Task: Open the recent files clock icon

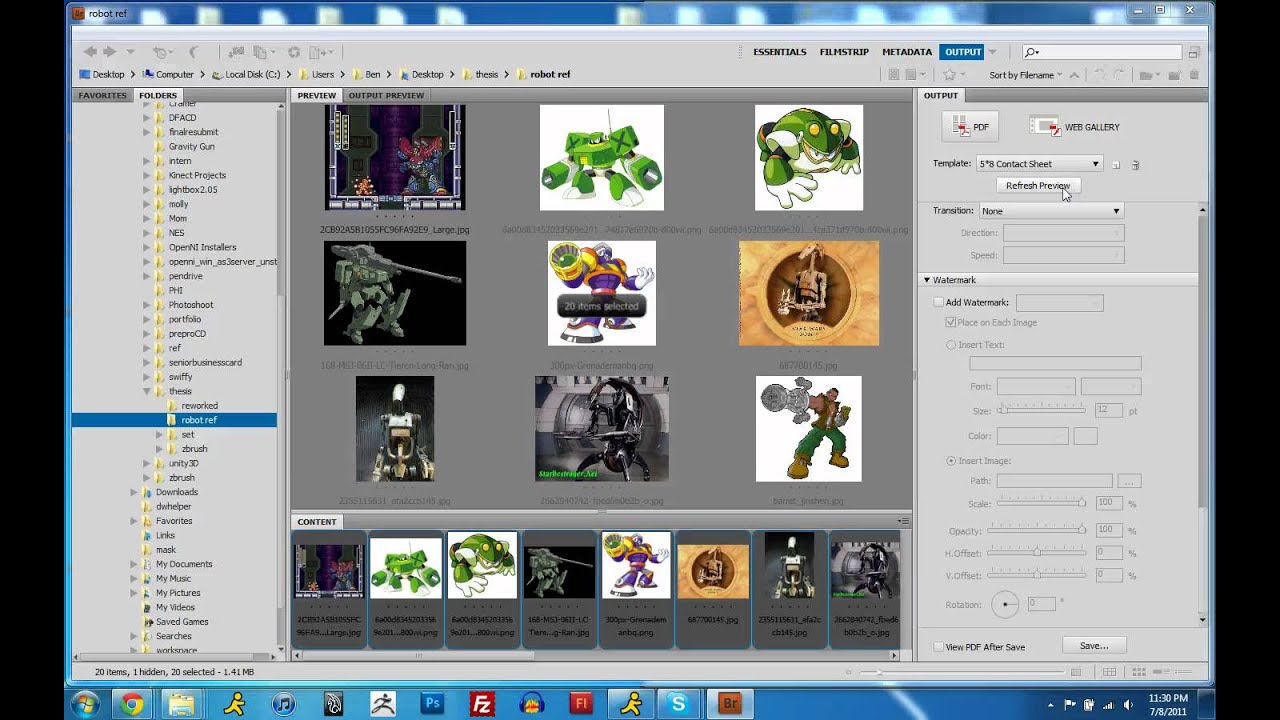Action: [x=161, y=52]
